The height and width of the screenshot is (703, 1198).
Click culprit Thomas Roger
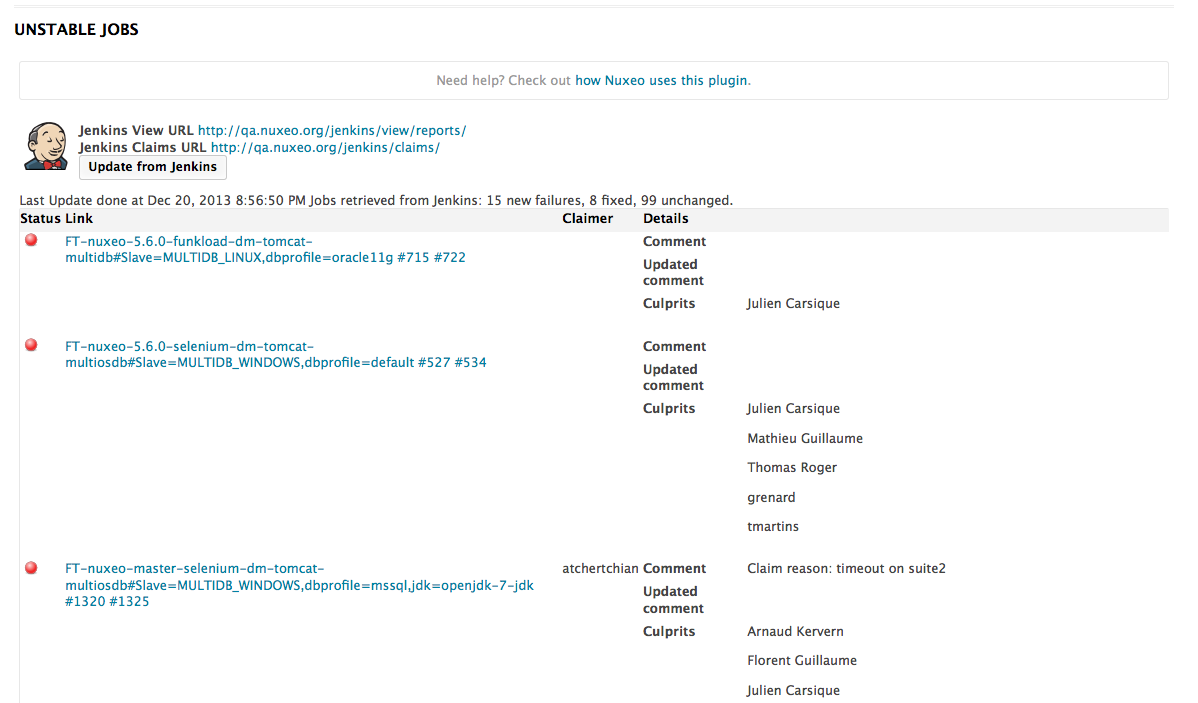pos(792,468)
